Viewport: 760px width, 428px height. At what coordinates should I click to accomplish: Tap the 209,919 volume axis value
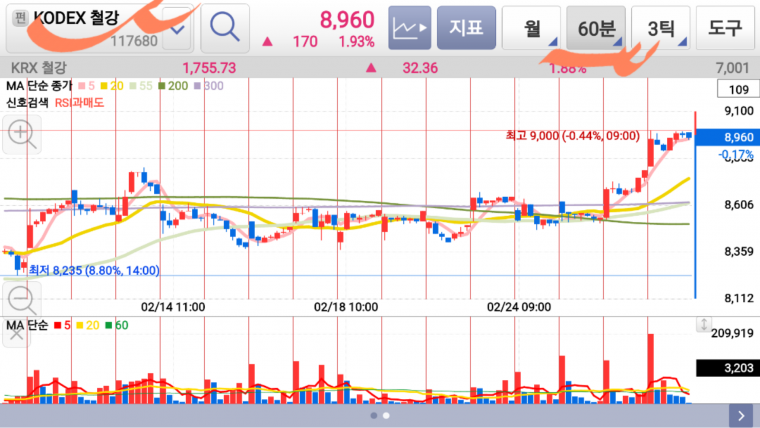732,333
